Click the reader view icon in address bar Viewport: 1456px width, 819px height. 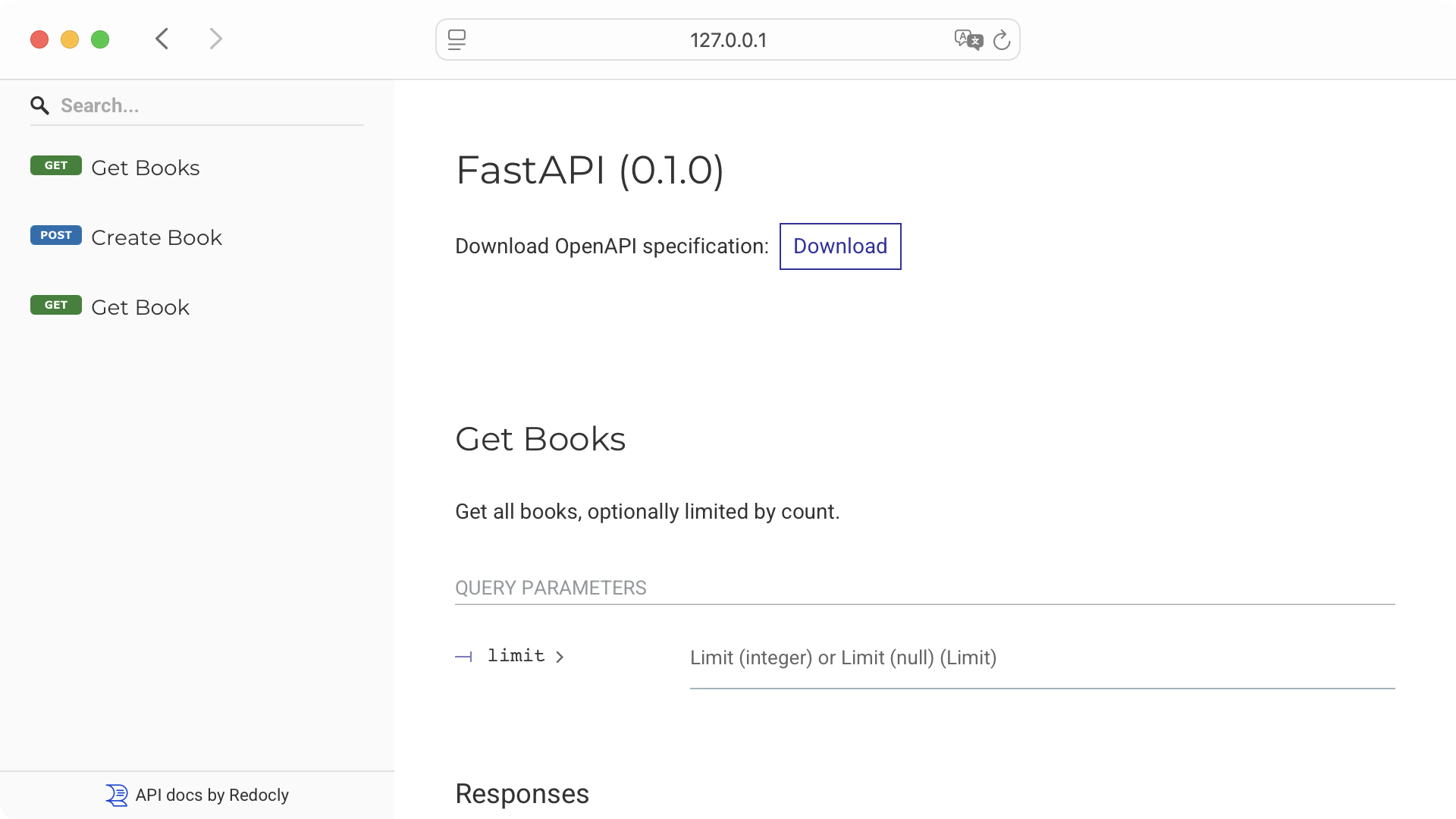click(x=457, y=40)
